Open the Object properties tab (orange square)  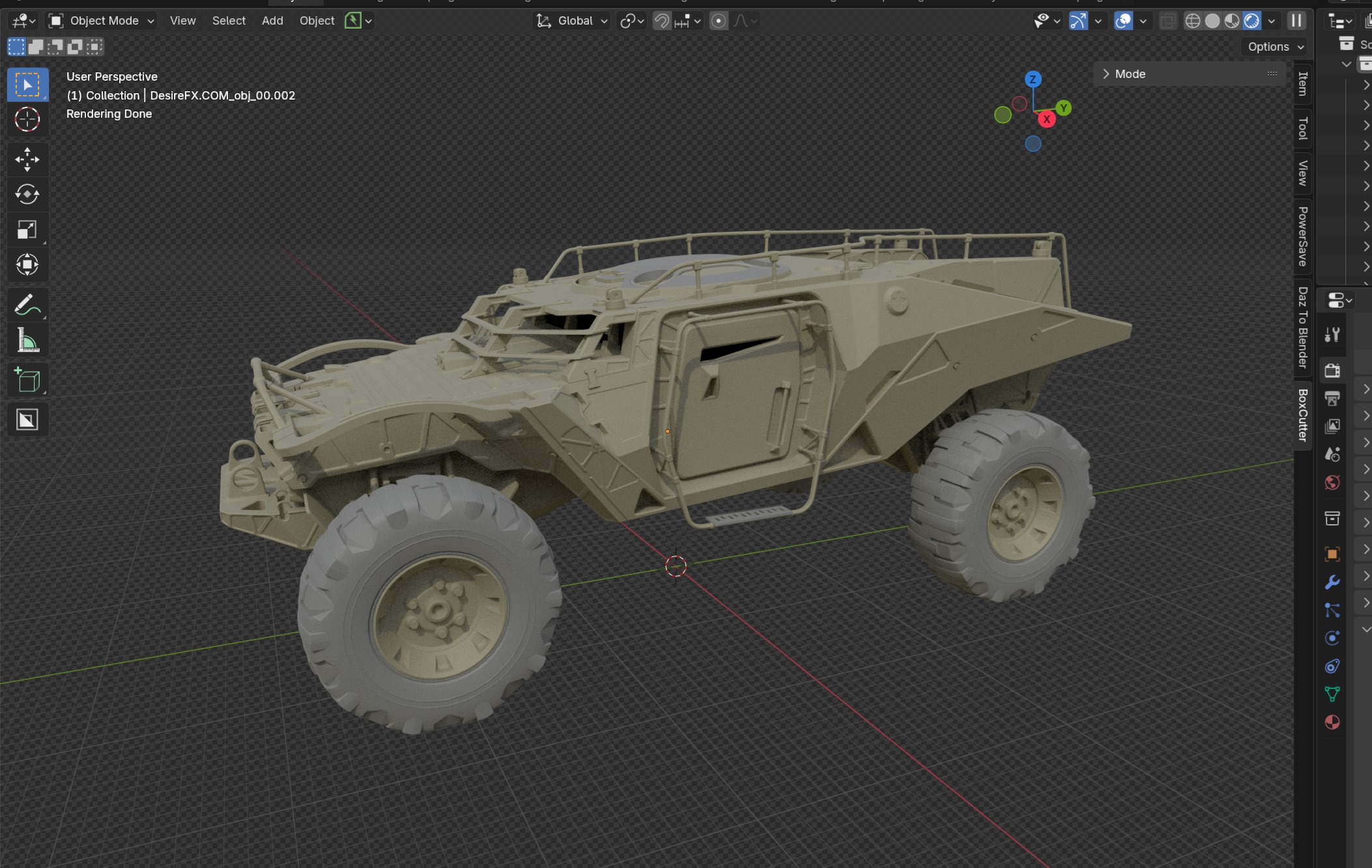point(1332,554)
